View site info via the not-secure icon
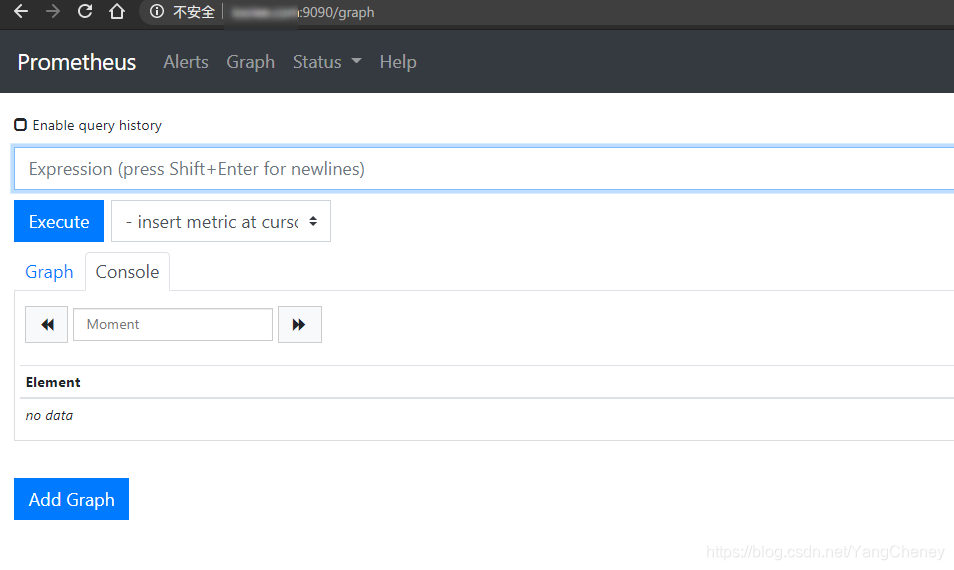 [157, 12]
